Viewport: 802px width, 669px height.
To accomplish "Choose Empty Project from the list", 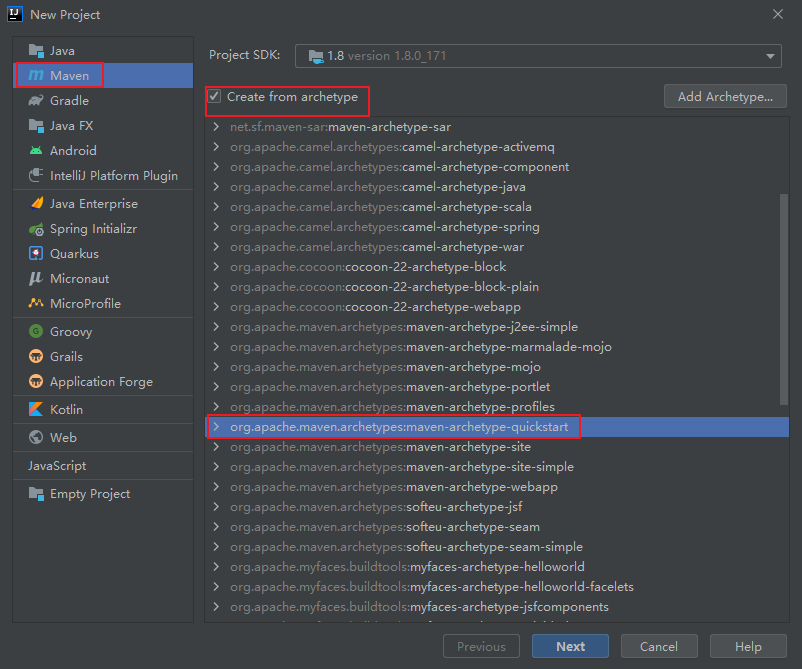I will (x=89, y=494).
